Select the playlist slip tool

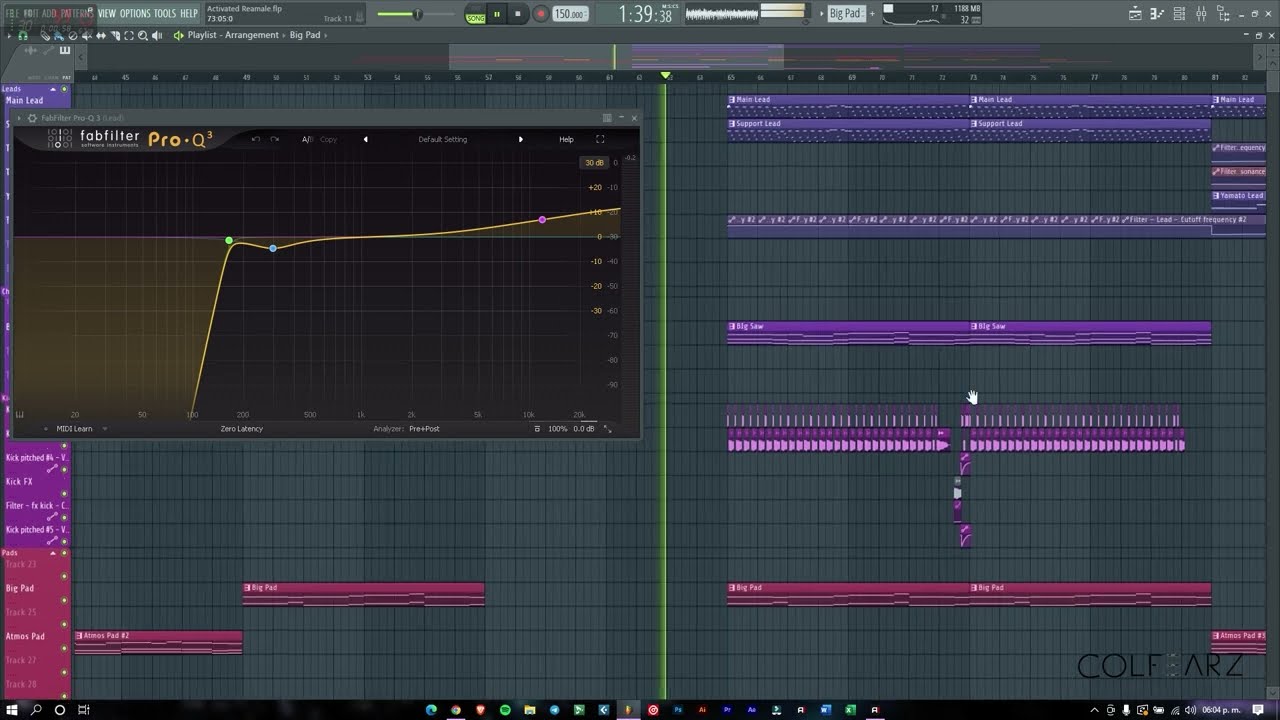click(101, 35)
